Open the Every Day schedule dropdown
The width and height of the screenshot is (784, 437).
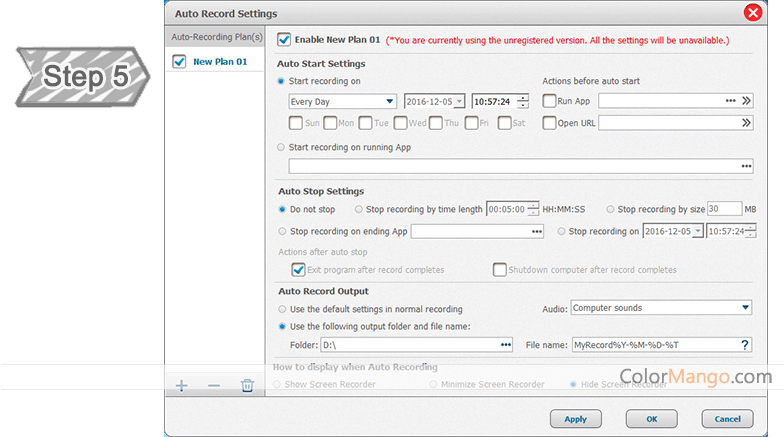[x=341, y=101]
